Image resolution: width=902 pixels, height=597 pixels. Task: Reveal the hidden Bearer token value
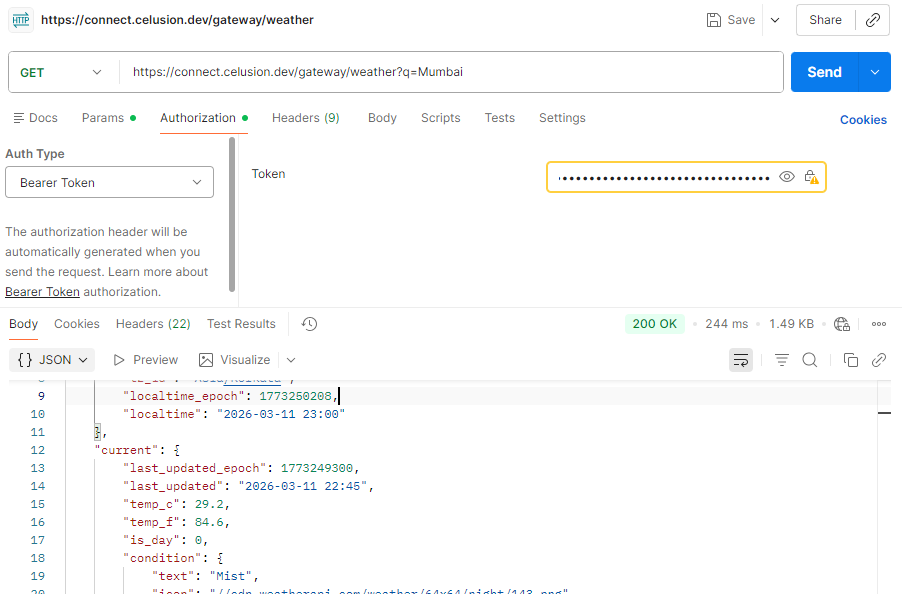point(787,176)
